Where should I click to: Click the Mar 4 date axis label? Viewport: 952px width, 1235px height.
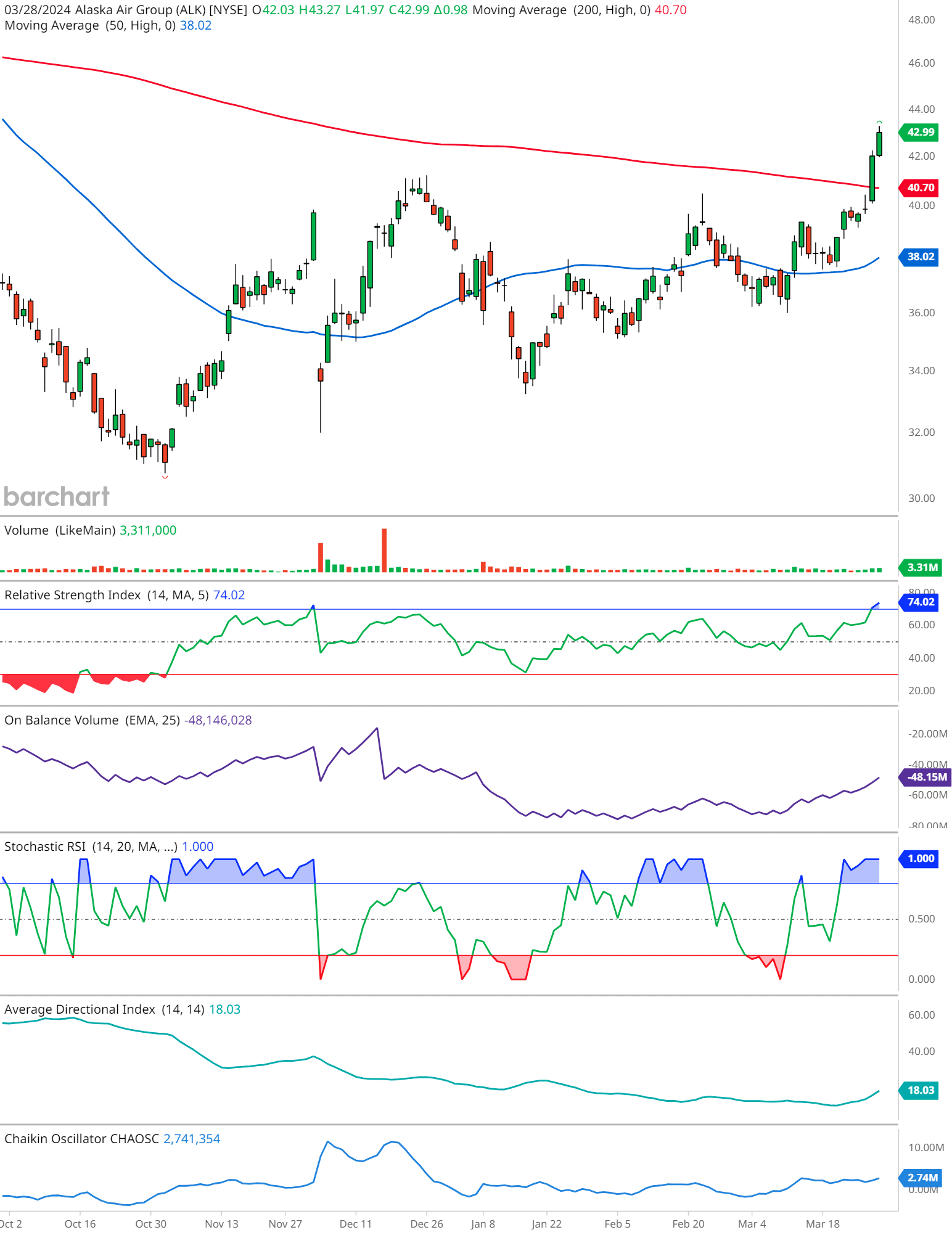752,1224
